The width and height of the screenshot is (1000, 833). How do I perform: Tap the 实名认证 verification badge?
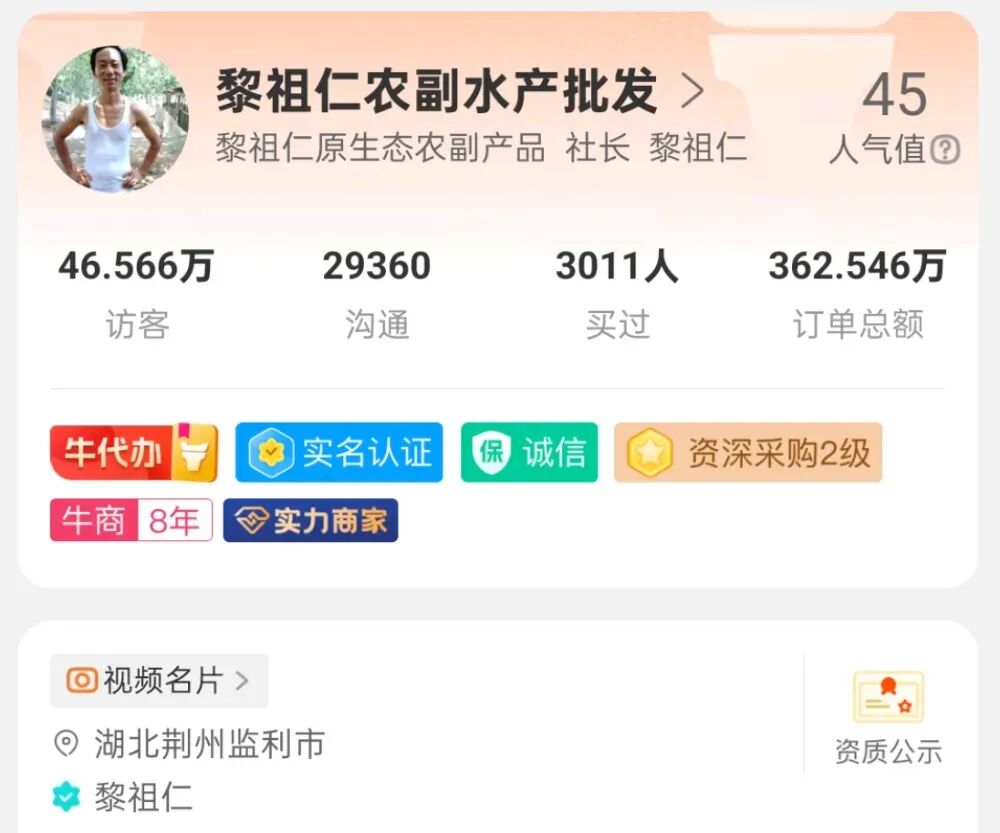tap(339, 452)
